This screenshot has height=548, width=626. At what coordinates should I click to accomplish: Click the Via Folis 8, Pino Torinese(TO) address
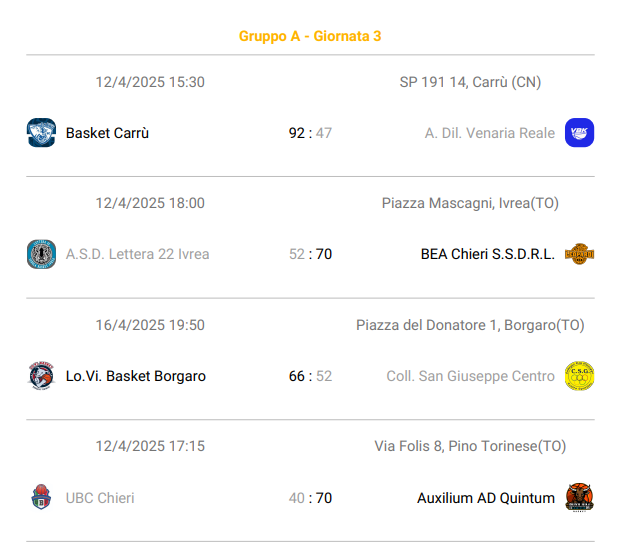(x=470, y=446)
